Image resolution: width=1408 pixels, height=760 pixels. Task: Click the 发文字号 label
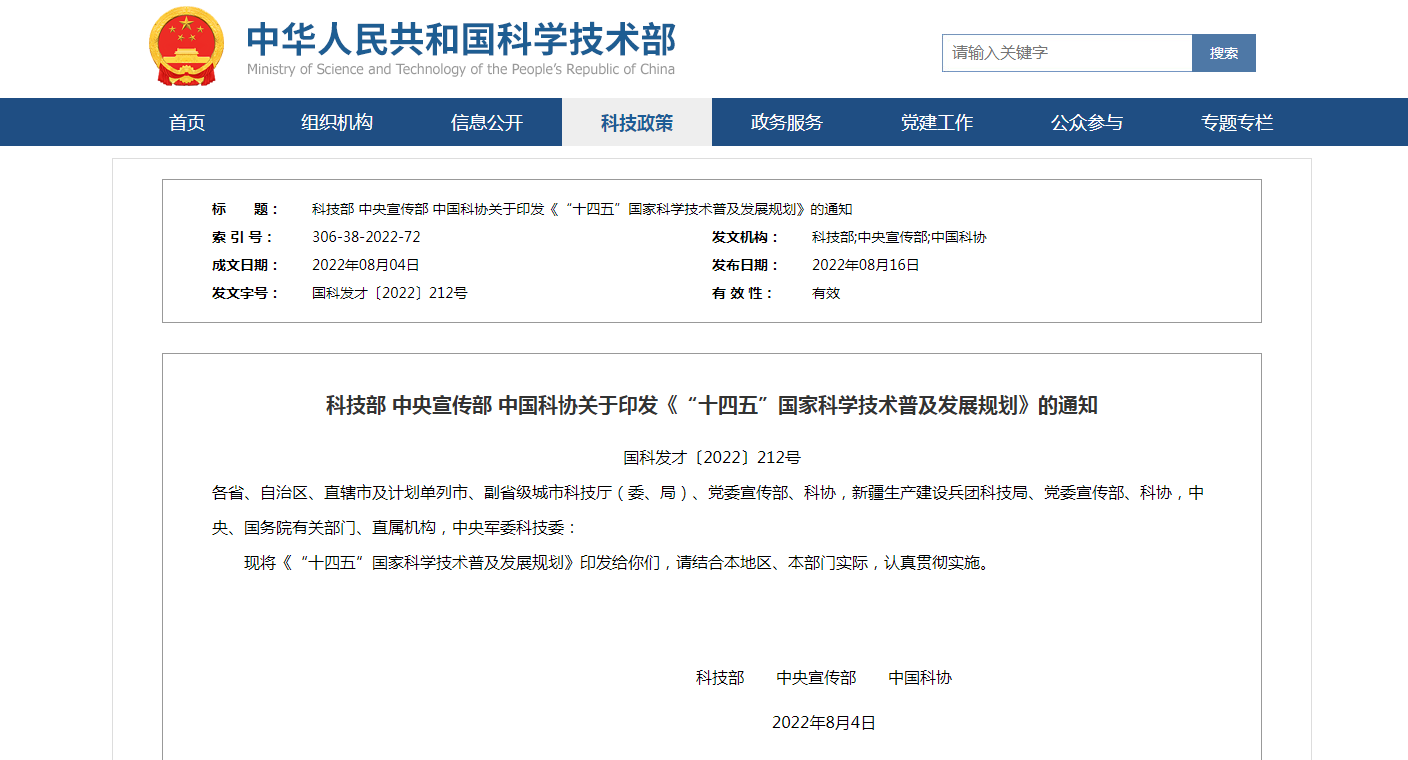pyautogui.click(x=245, y=293)
